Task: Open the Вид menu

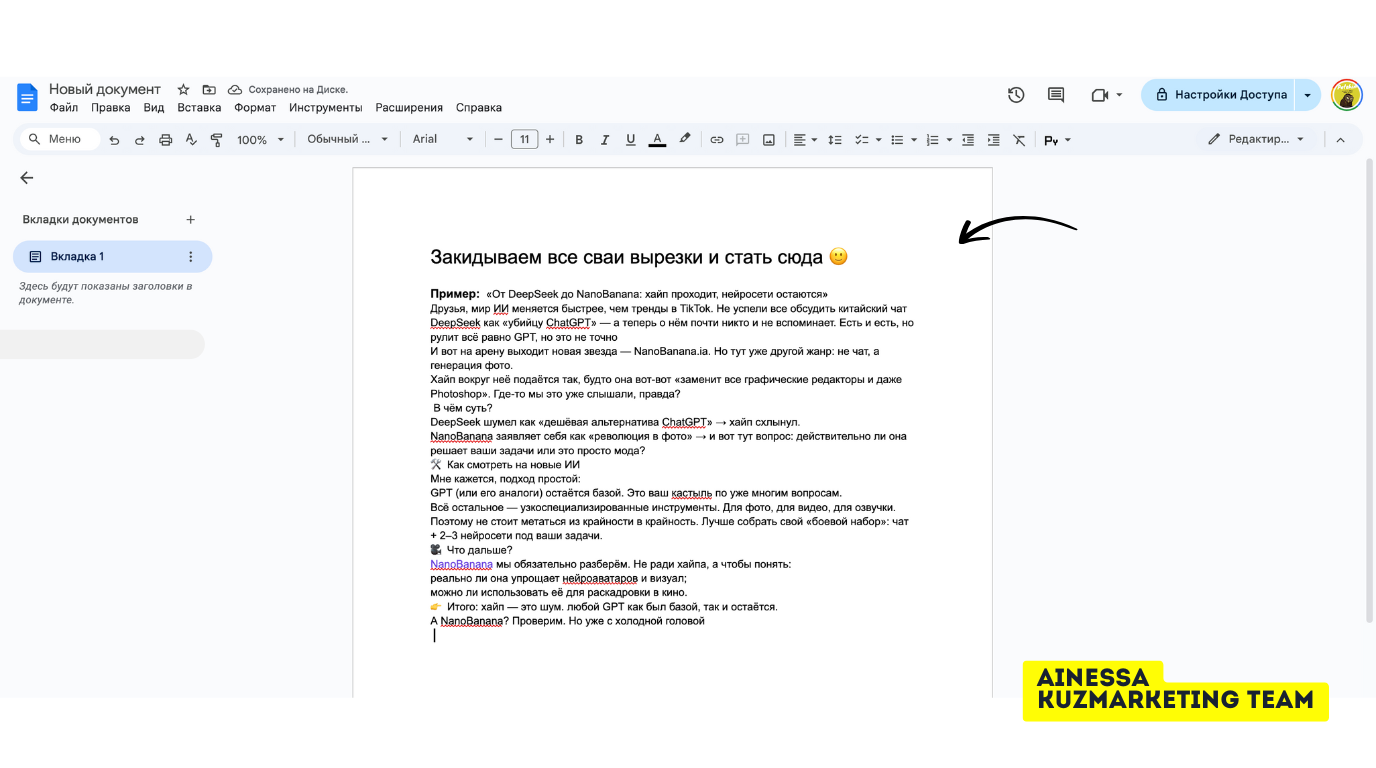Action: point(153,108)
